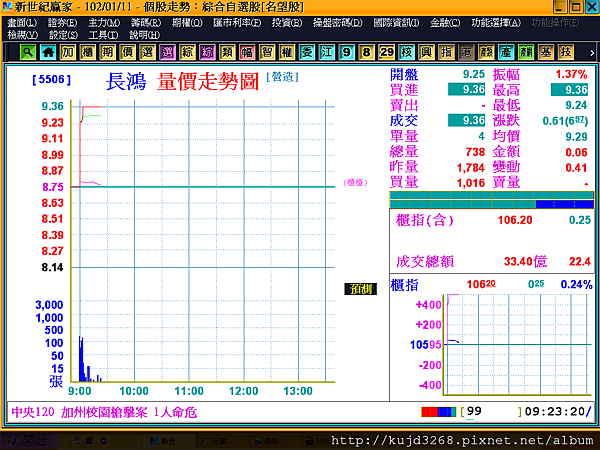Click the yellow 8 toolbar icon
Screen dimensions: 600x450
[367, 52]
